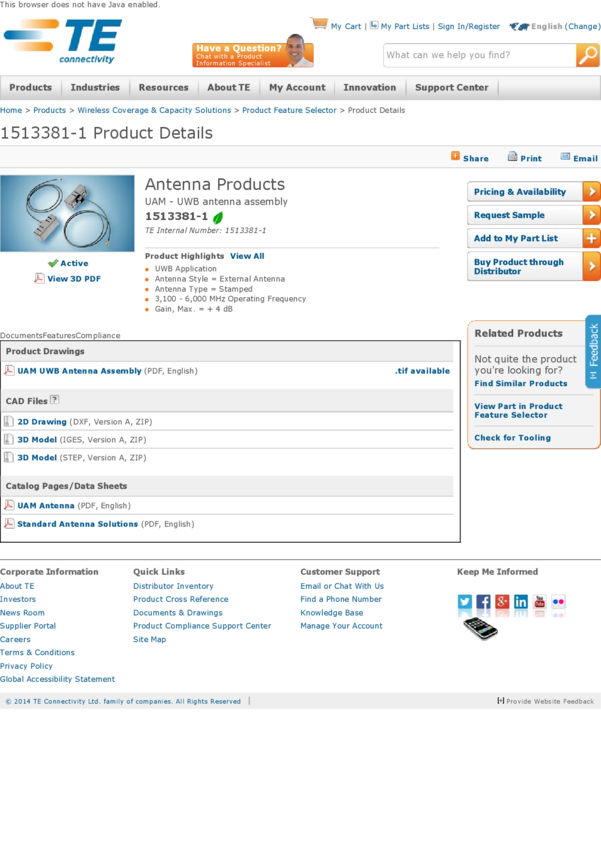Open the Support Center menu

[451, 87]
